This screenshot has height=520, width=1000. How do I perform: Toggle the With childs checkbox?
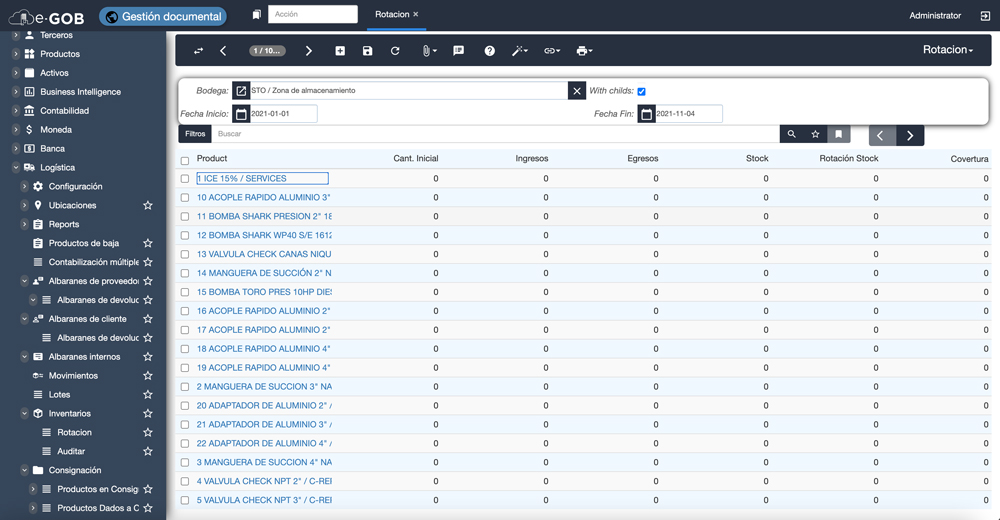641,91
